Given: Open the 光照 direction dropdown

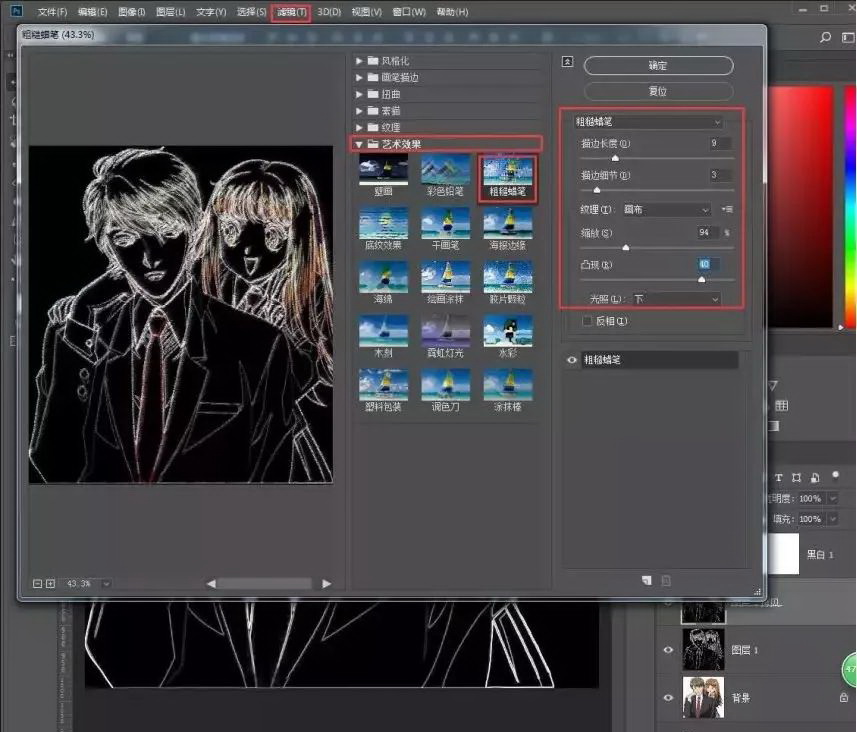Looking at the screenshot, I should click(x=676, y=299).
